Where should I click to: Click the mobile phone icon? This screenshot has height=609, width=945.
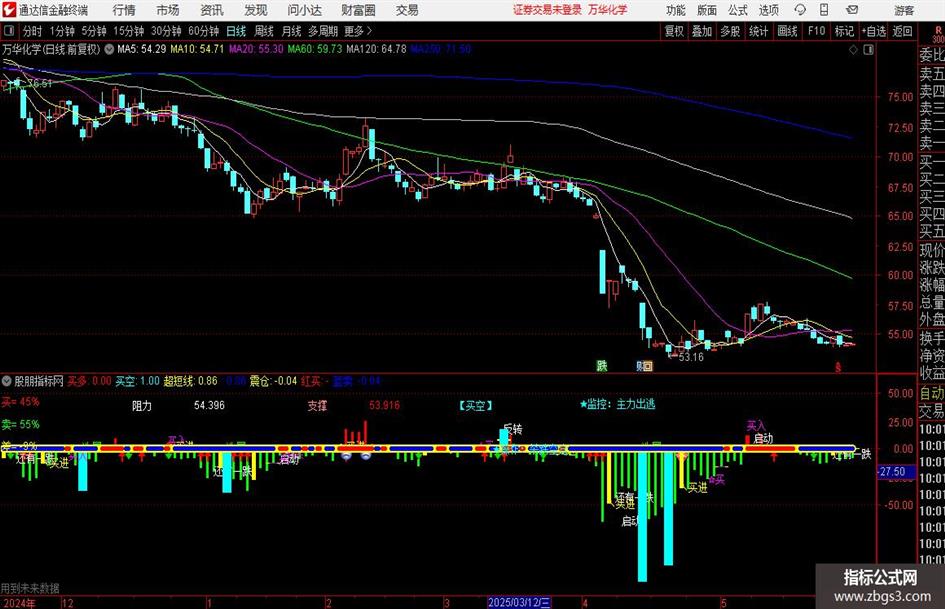824,10
